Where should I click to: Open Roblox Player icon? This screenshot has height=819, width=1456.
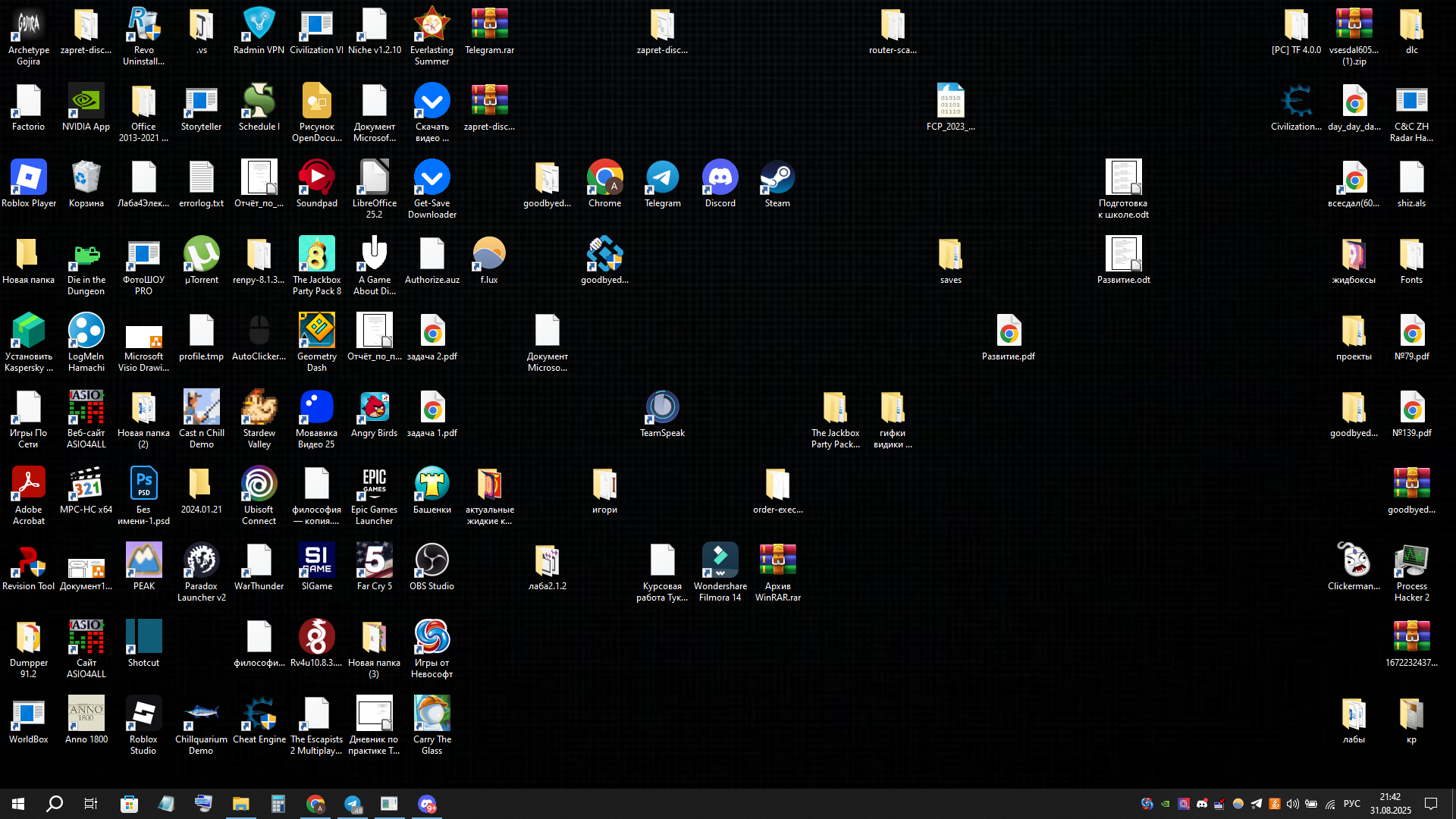click(x=29, y=184)
